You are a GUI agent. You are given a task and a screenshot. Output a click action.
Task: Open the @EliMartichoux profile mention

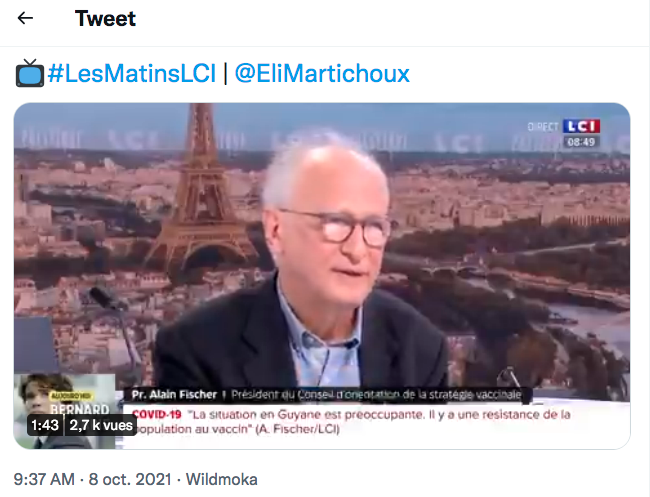pos(322,73)
